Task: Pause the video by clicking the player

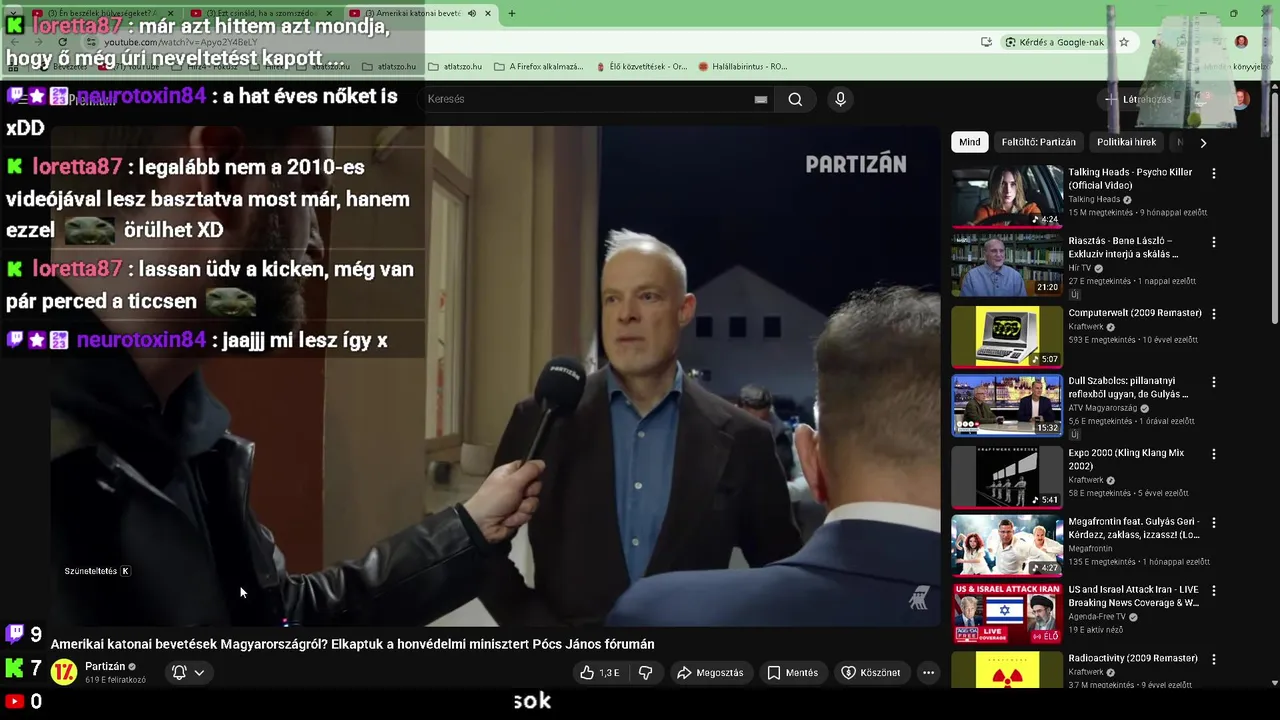Action: (x=495, y=375)
